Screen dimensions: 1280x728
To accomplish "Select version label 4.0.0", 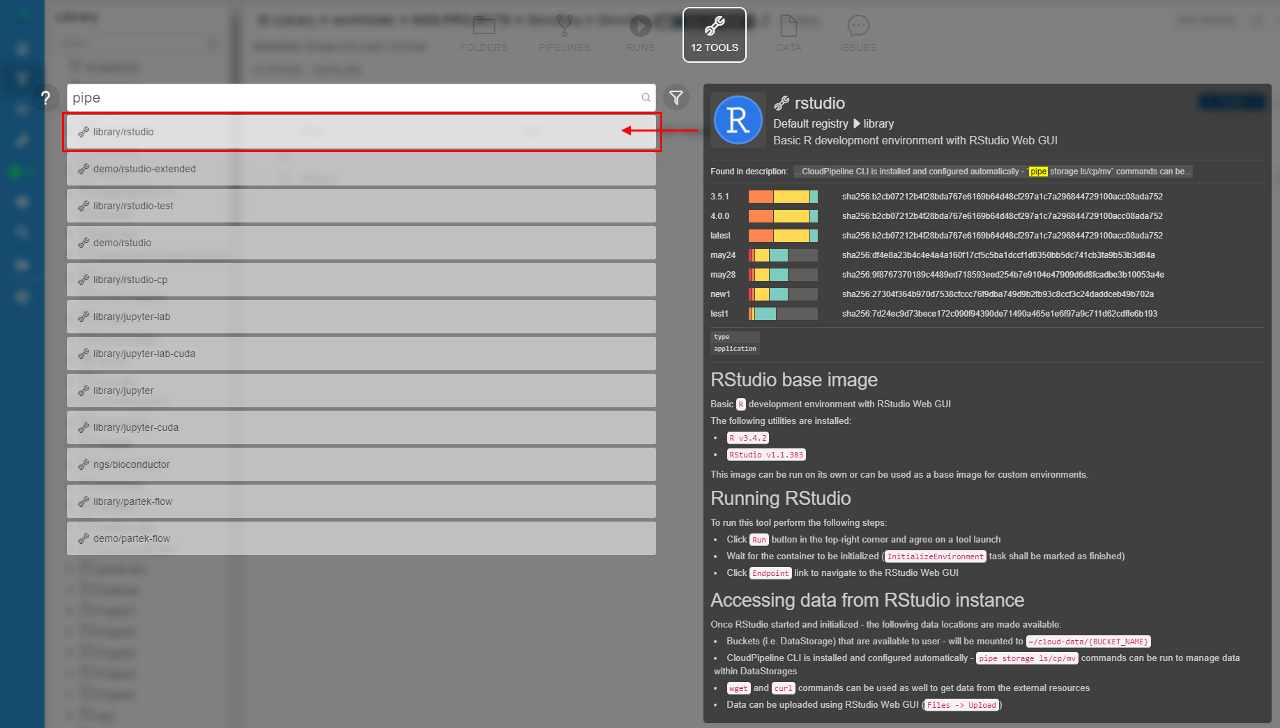I will (720, 216).
